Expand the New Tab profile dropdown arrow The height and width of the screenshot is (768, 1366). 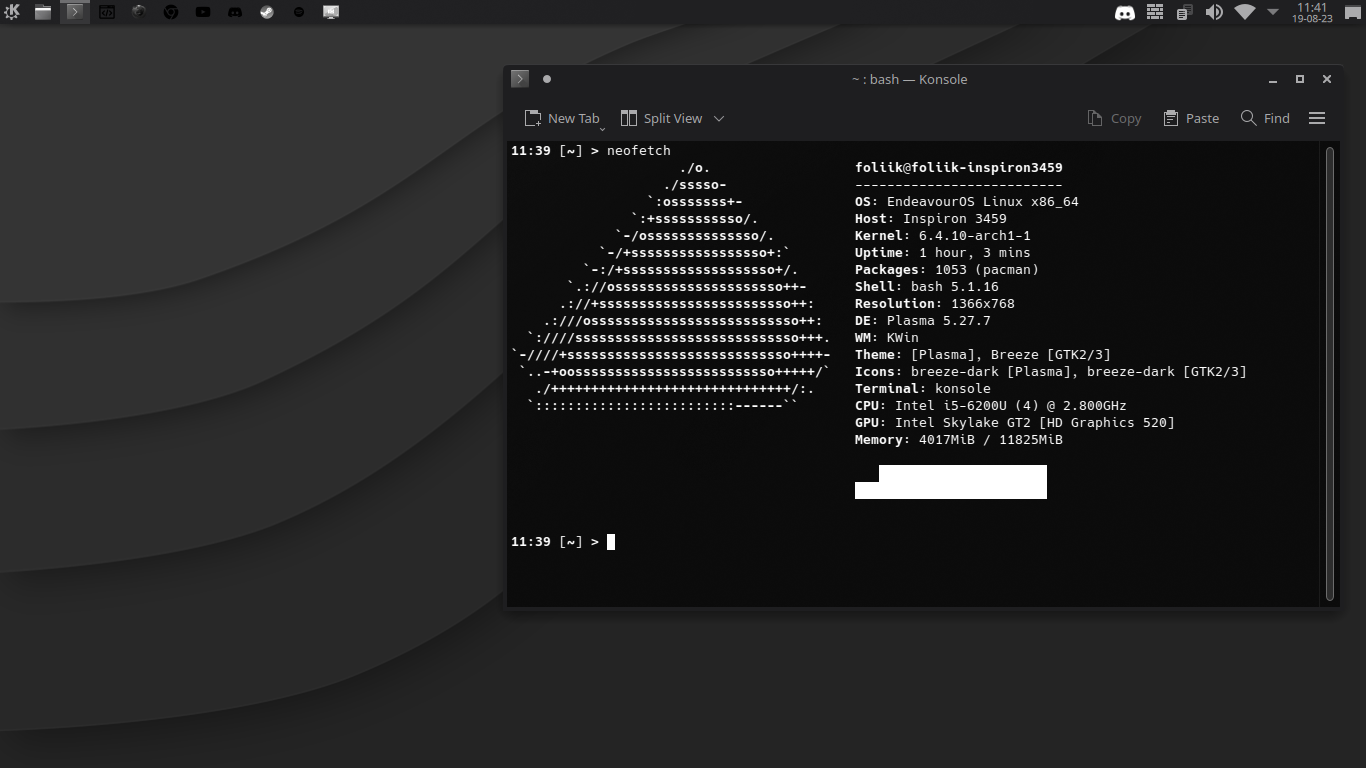coord(602,128)
